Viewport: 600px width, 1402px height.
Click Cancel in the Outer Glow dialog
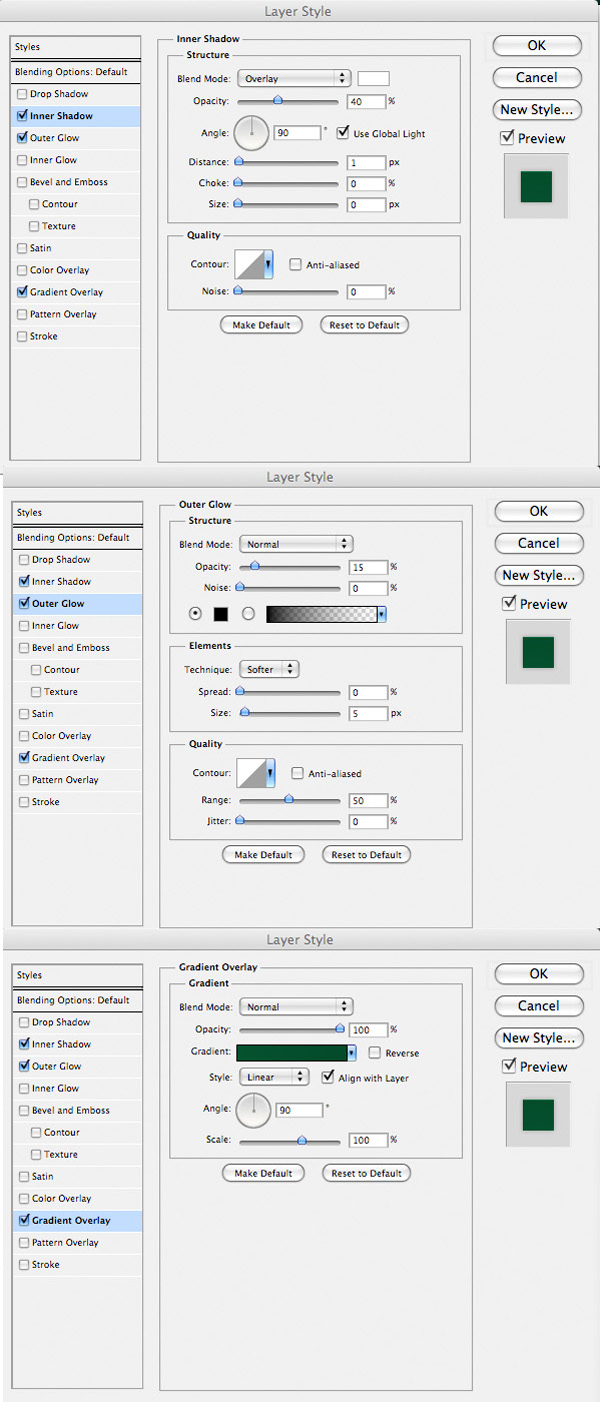(x=538, y=543)
